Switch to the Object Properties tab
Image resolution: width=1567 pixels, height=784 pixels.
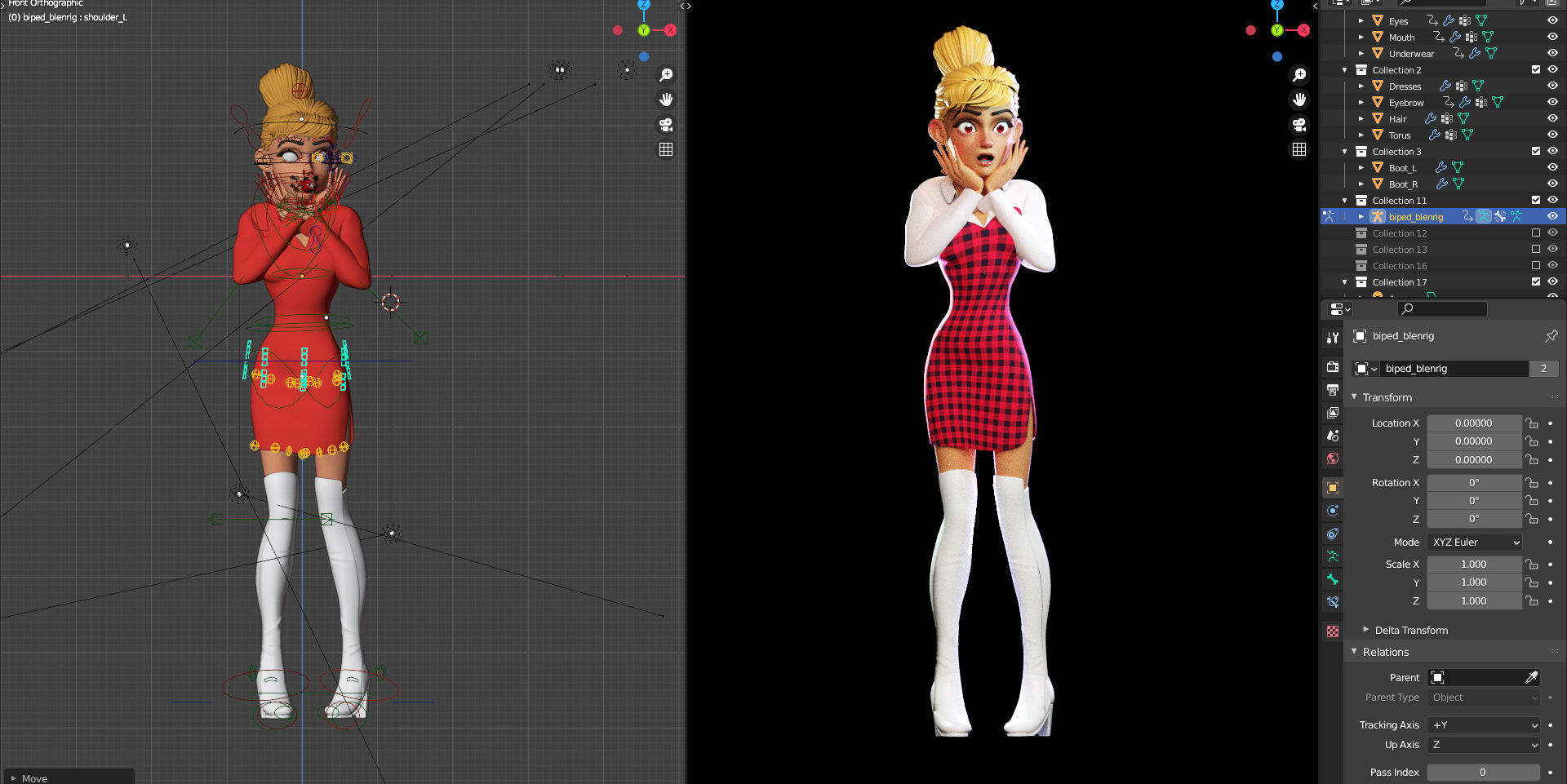click(1333, 487)
